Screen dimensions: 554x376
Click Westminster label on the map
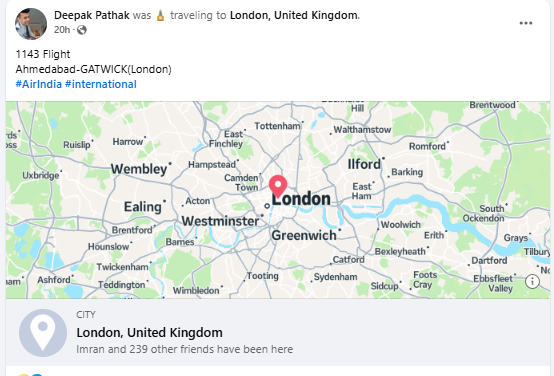coord(220,221)
